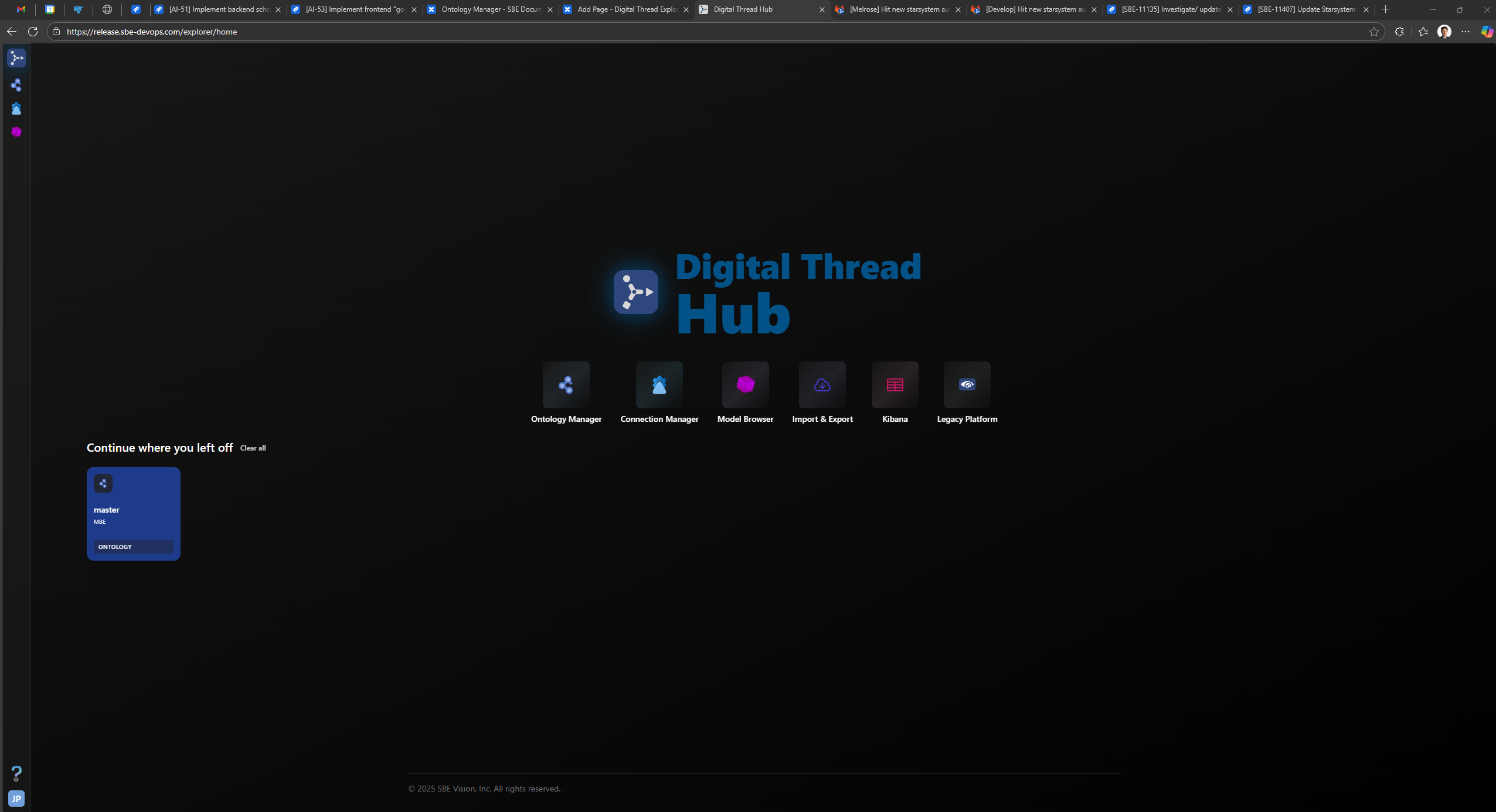
Task: Click the browser address bar
Action: click(703, 32)
